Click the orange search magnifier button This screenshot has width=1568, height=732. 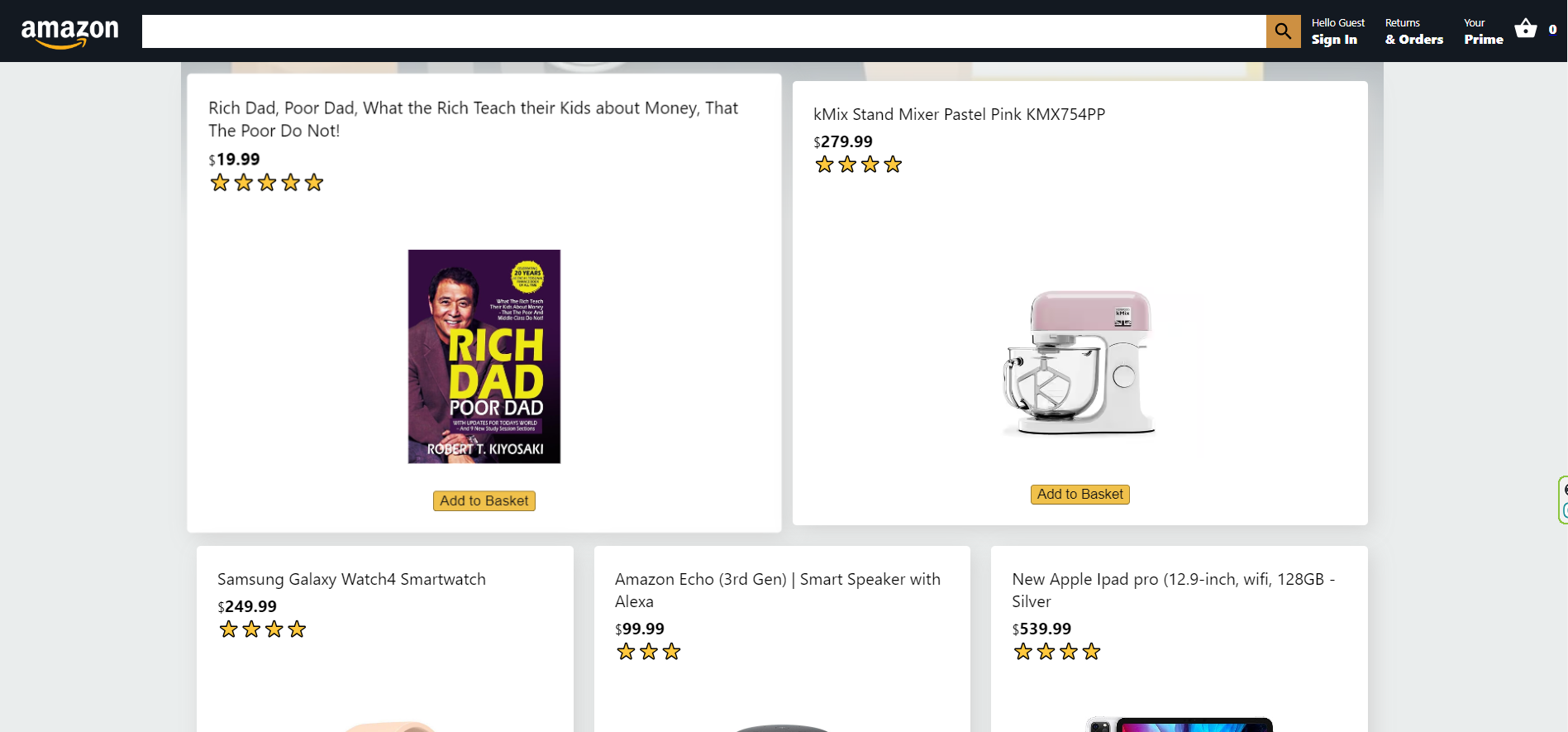click(x=1283, y=31)
